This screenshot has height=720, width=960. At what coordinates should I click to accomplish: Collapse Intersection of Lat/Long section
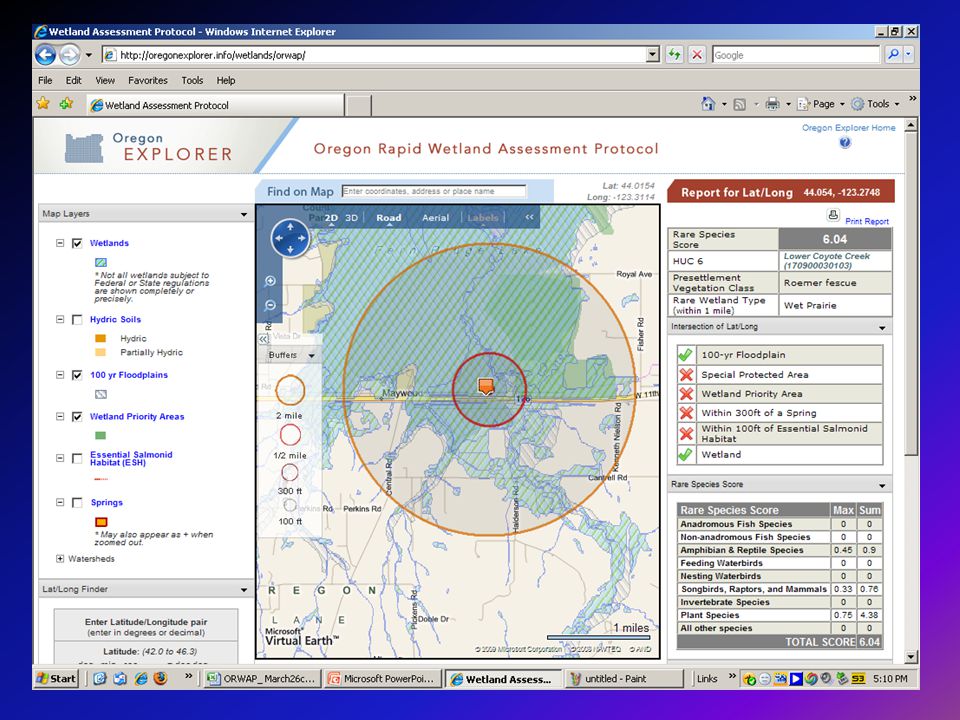pos(882,328)
